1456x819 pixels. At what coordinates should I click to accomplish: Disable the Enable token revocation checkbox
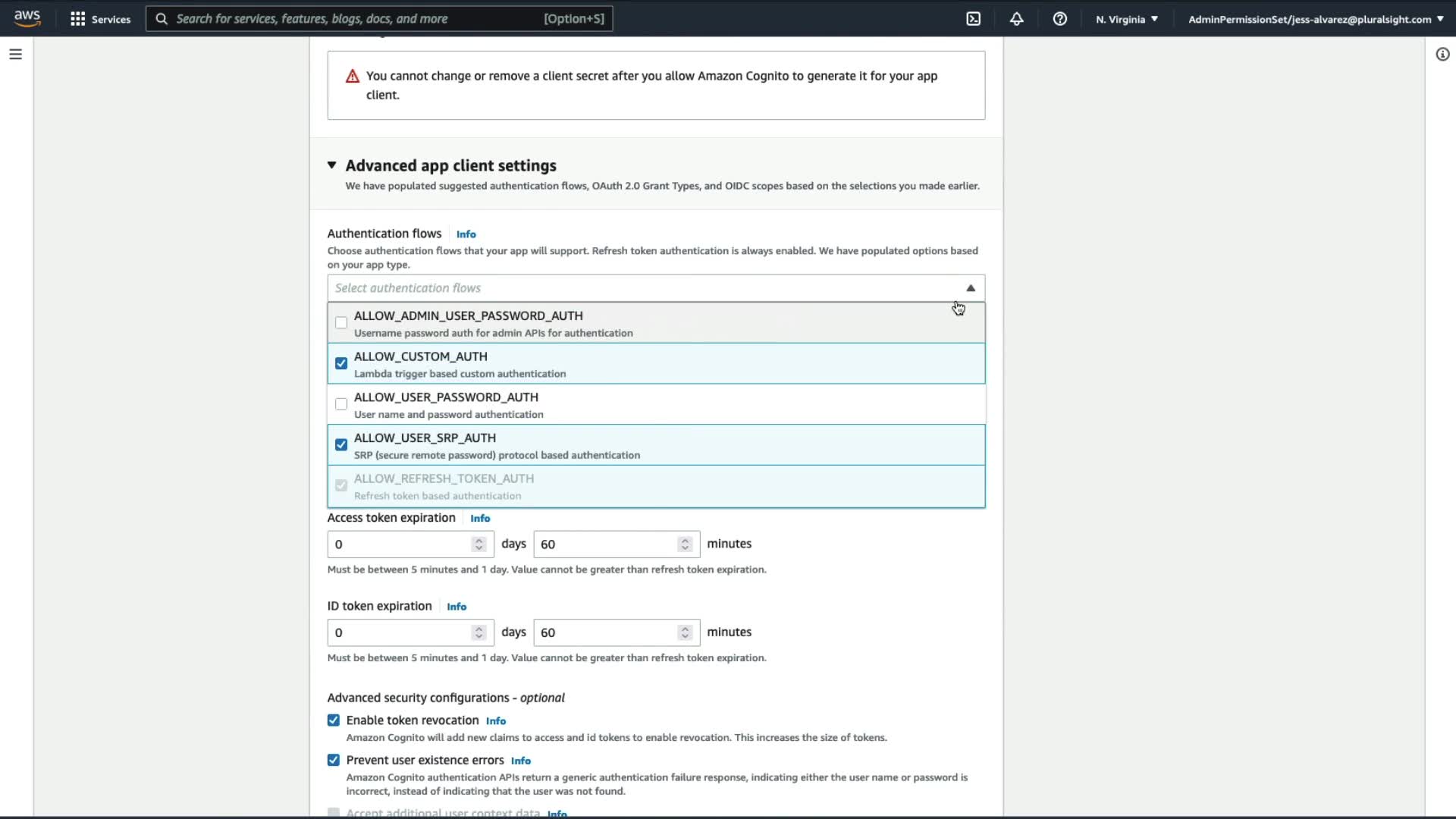pos(334,720)
